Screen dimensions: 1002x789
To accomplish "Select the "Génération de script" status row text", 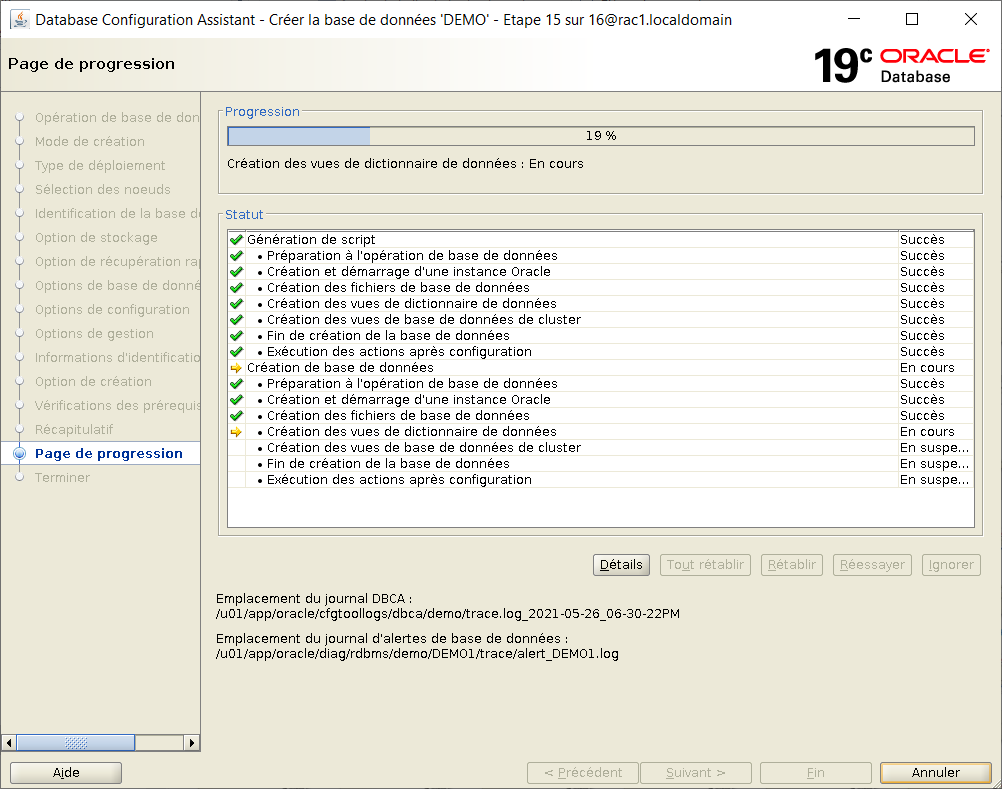I will [311, 240].
